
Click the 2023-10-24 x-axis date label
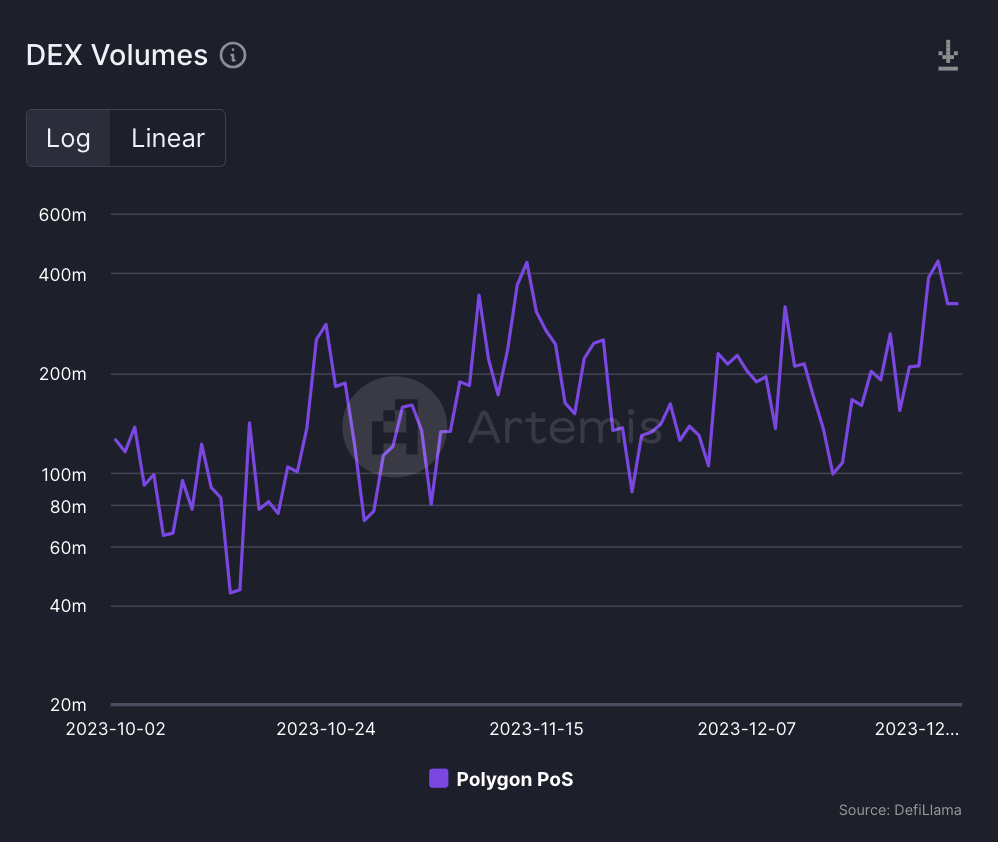point(326,729)
